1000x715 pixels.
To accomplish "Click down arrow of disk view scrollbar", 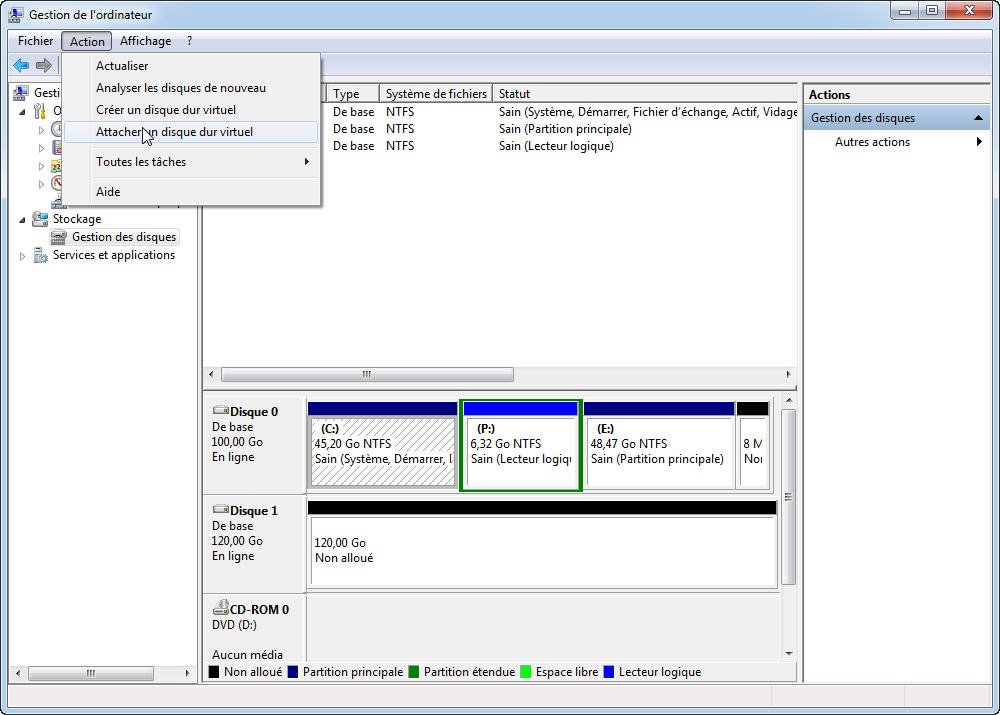I will coord(789,654).
